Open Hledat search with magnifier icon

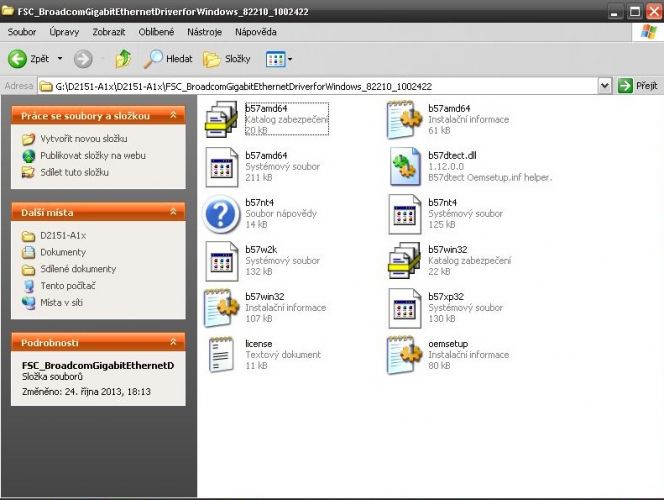tap(168, 59)
